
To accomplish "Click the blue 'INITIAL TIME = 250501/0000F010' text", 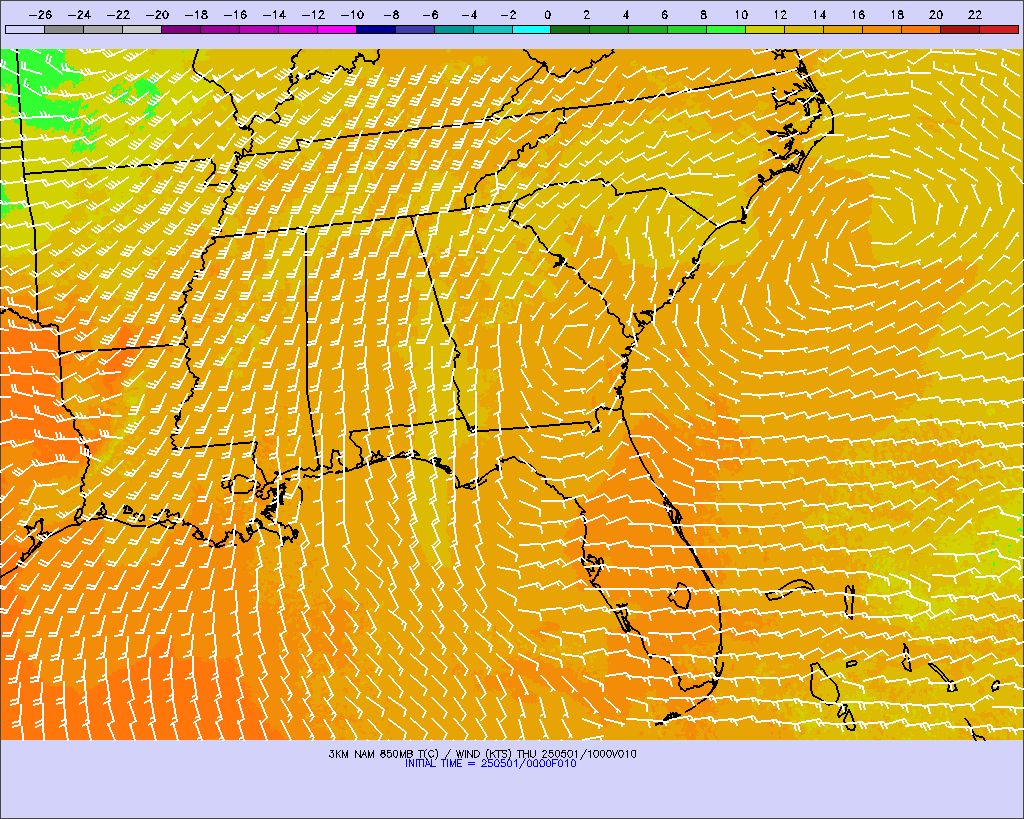I will coord(490,763).
